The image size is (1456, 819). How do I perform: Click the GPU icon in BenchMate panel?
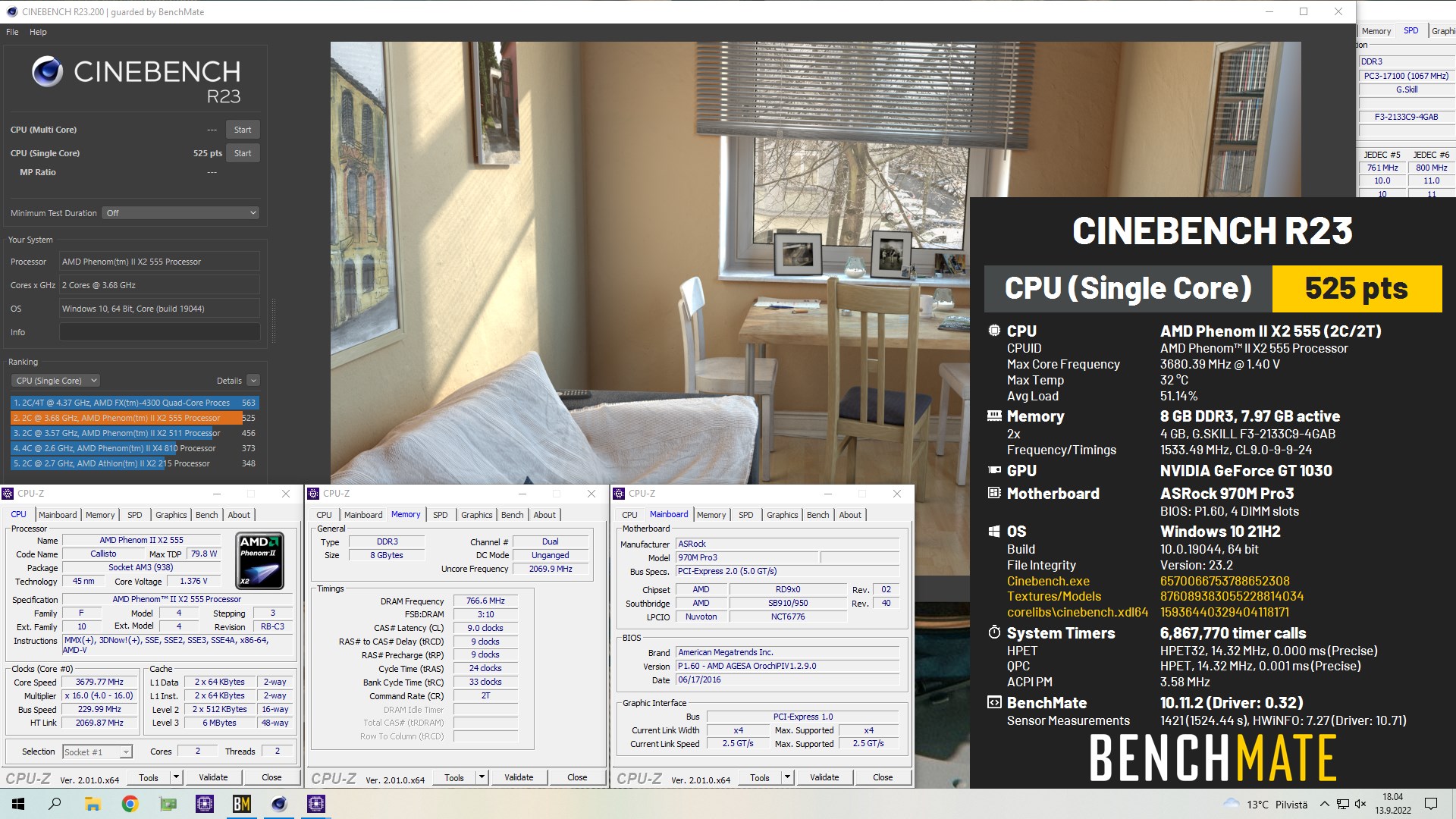994,470
